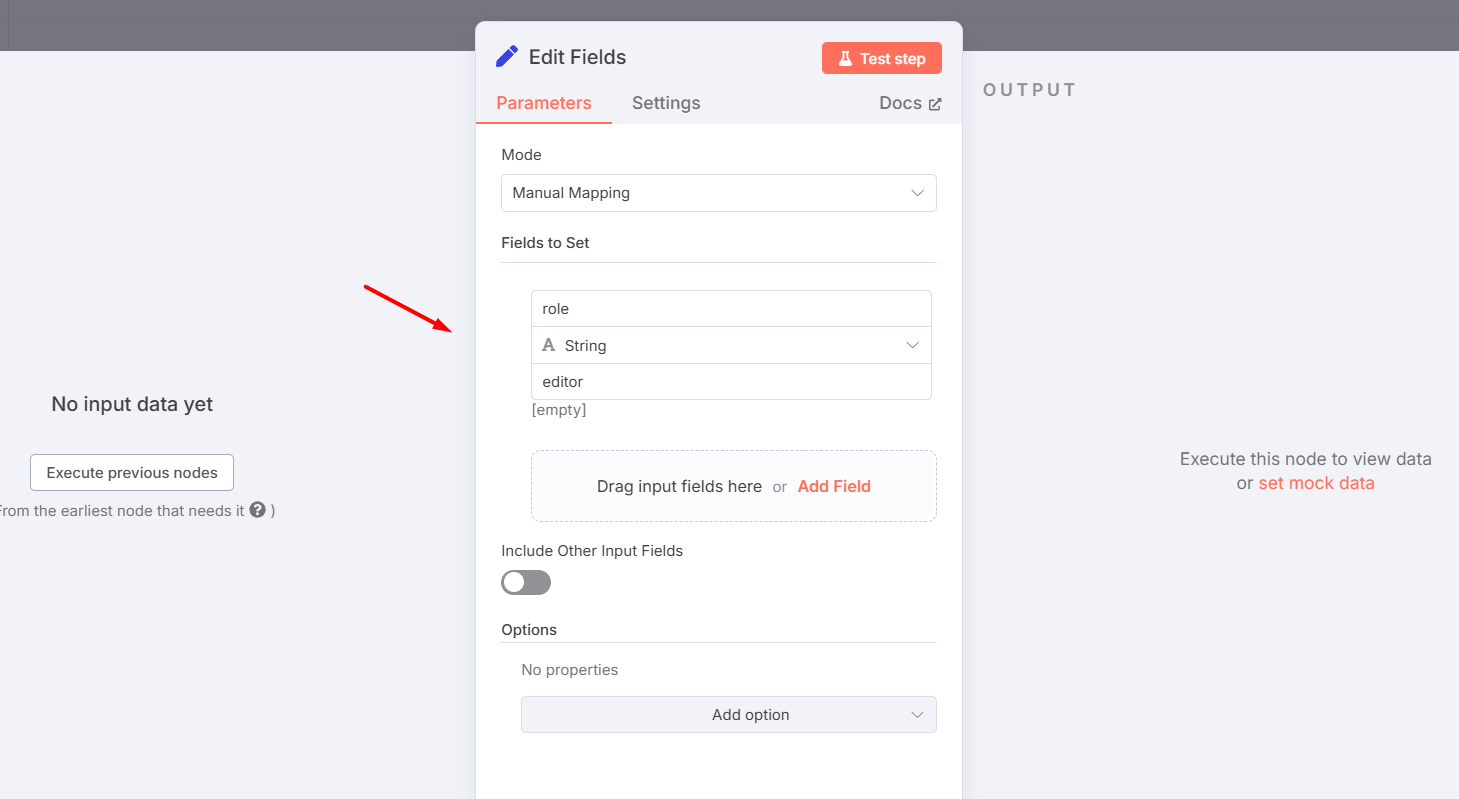
Task: Select the Parameters tab
Action: point(544,103)
